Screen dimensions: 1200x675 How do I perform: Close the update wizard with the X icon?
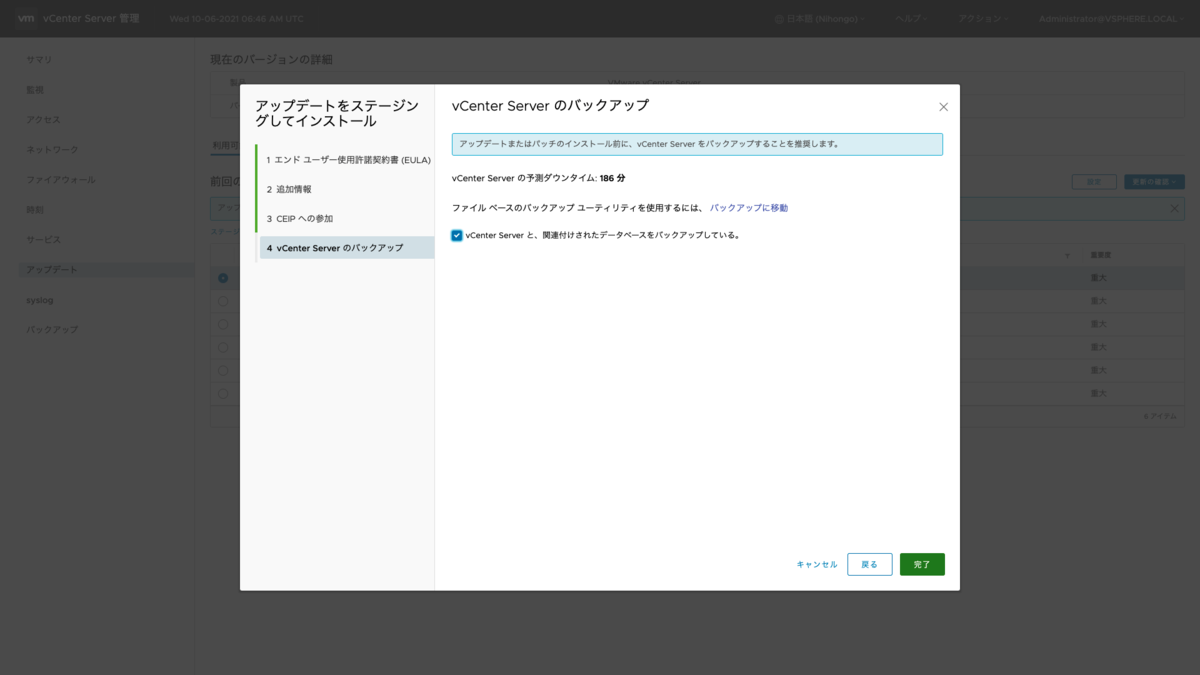point(943,107)
